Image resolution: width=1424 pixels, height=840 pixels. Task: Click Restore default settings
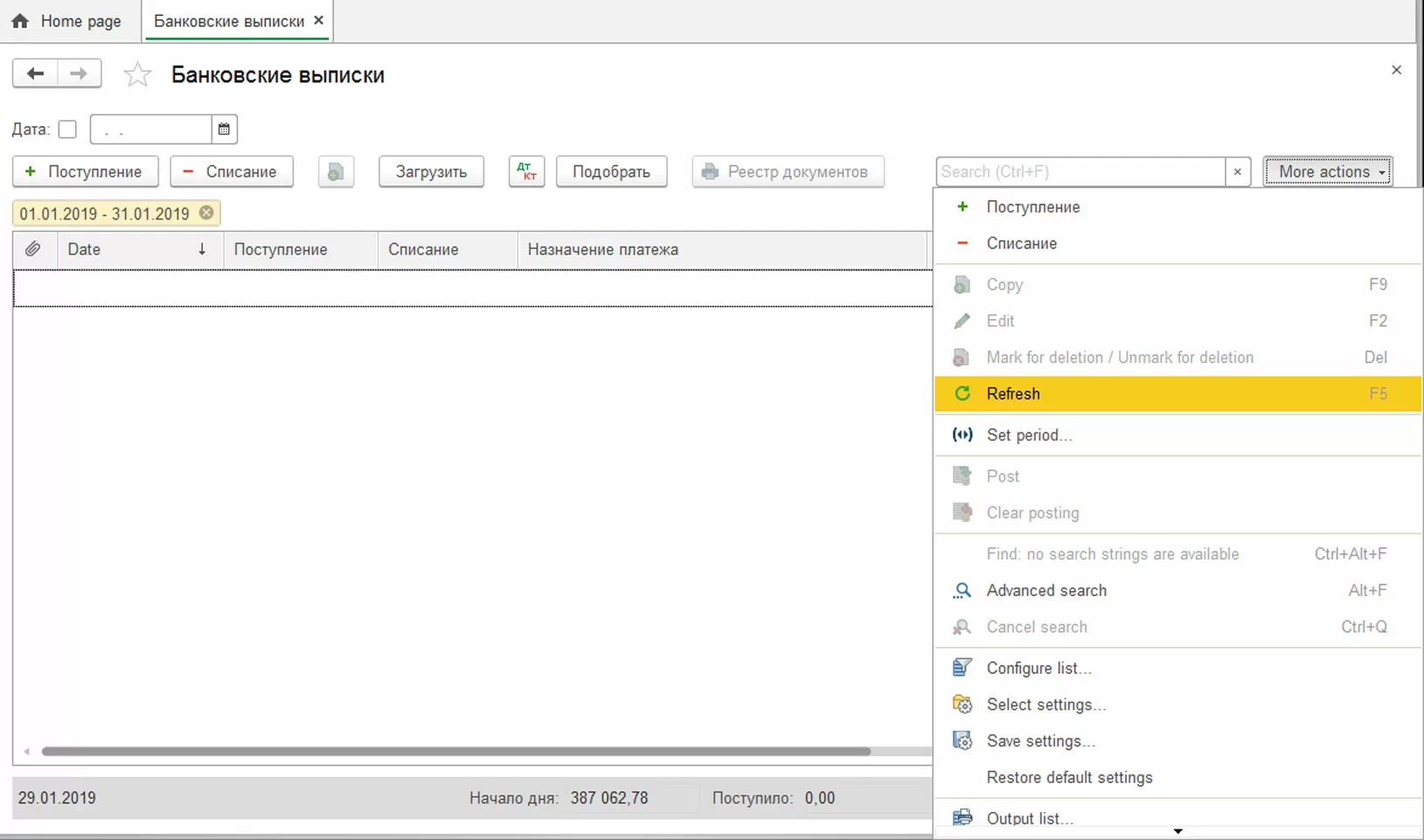(x=1177, y=778)
